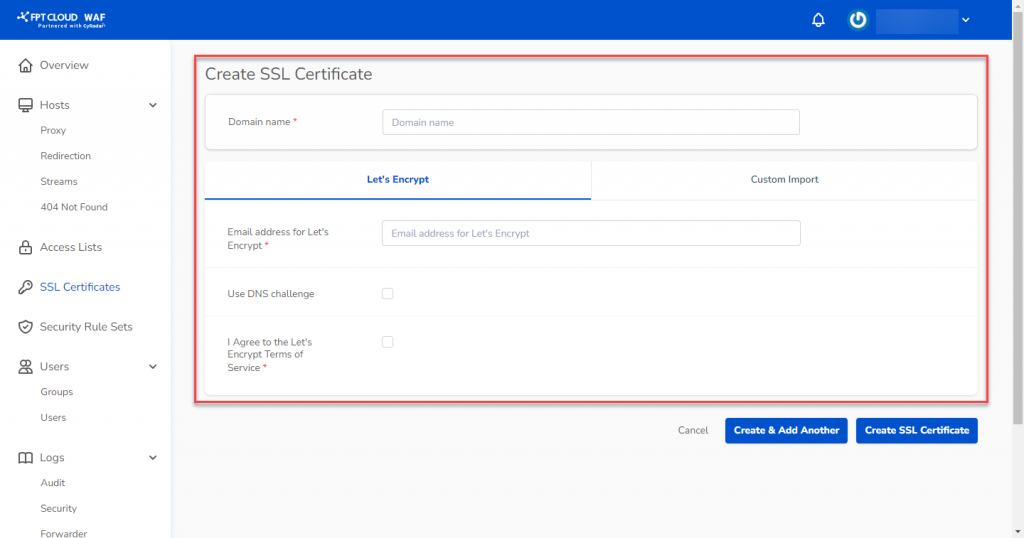Click the power icon in header
The height and width of the screenshot is (538, 1024).
click(x=857, y=20)
